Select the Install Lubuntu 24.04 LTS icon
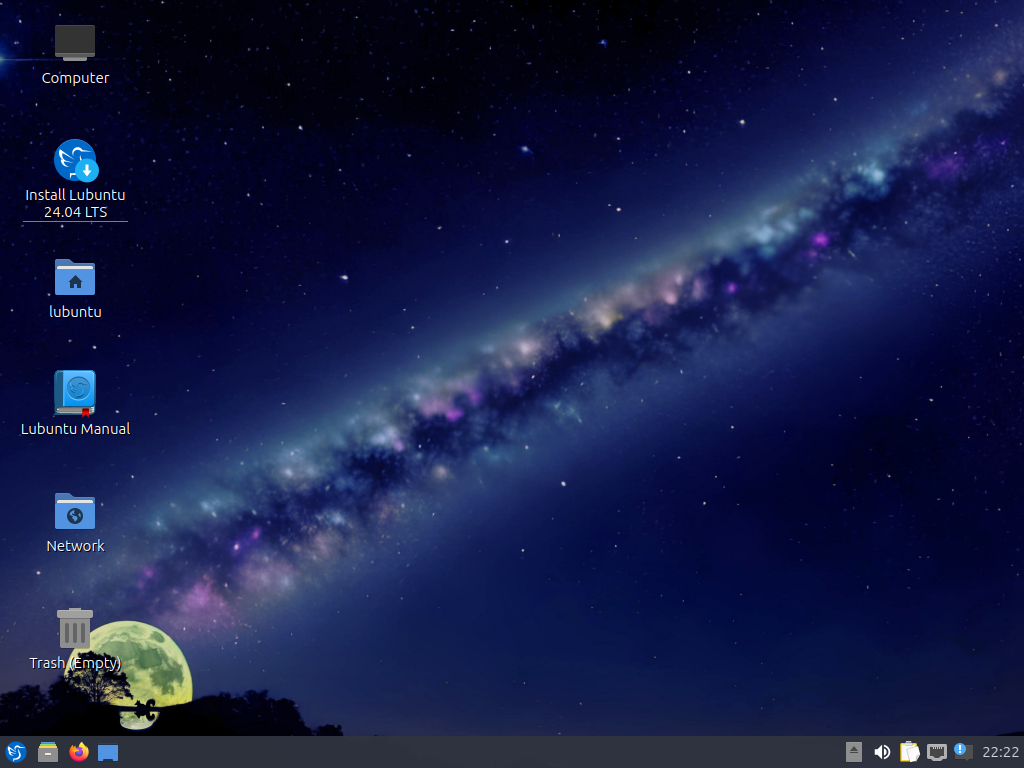The image size is (1024, 768). click(x=75, y=160)
